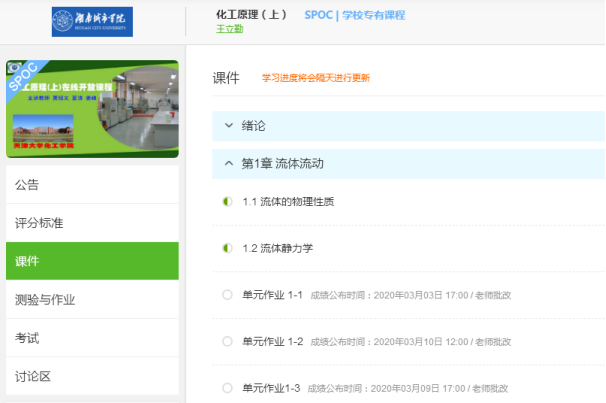Collapse the 第1章 流体流动 chevron
Viewport: 606px width, 403px height.
point(229,163)
